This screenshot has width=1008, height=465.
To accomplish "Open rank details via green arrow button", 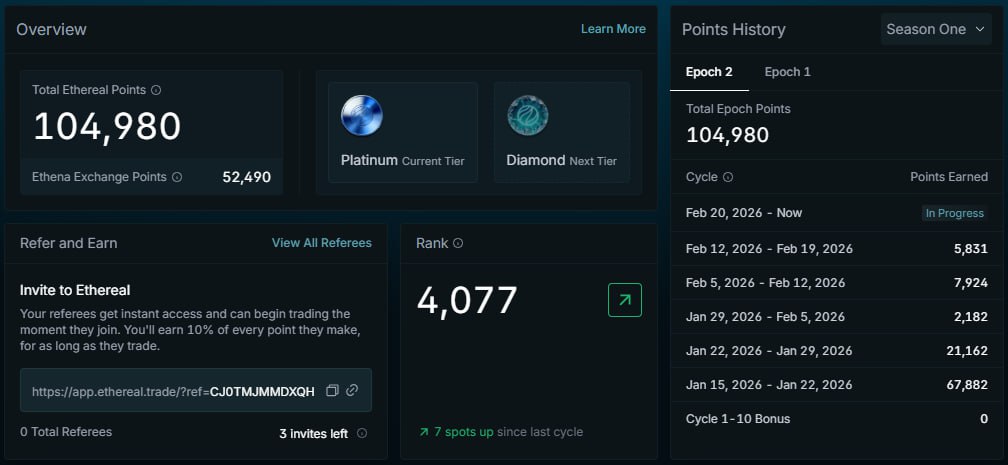I will pyautogui.click(x=625, y=300).
